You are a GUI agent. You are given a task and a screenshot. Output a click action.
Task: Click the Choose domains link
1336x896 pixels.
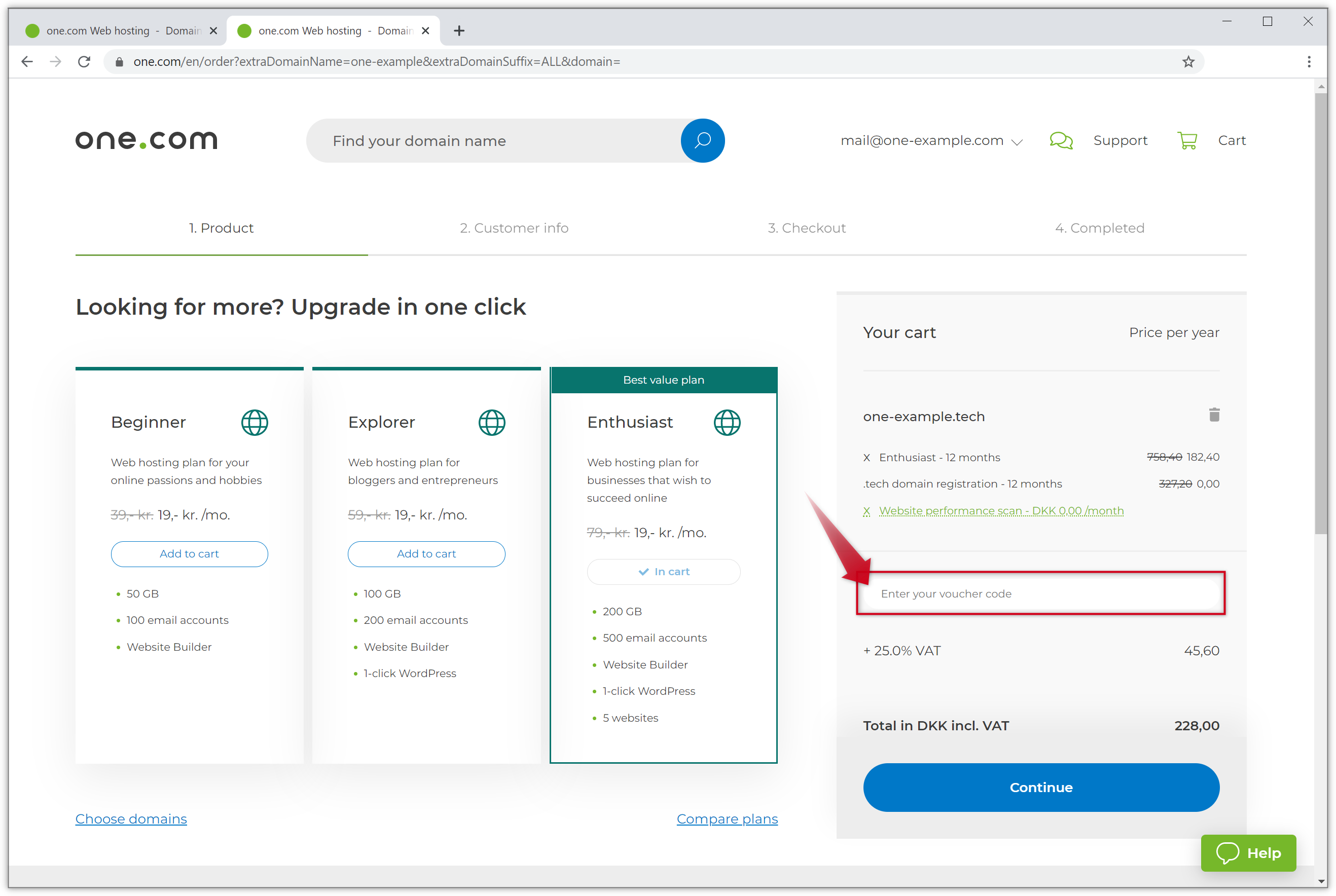131,819
